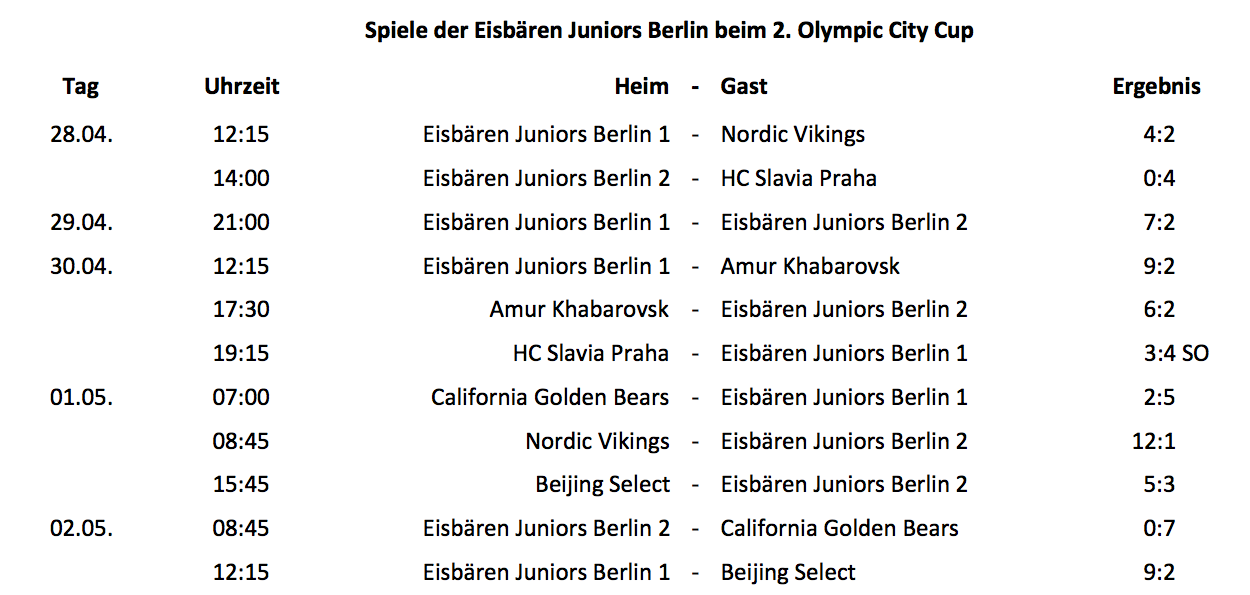
Task: Click the 0:7 result cell
Action: (1159, 528)
